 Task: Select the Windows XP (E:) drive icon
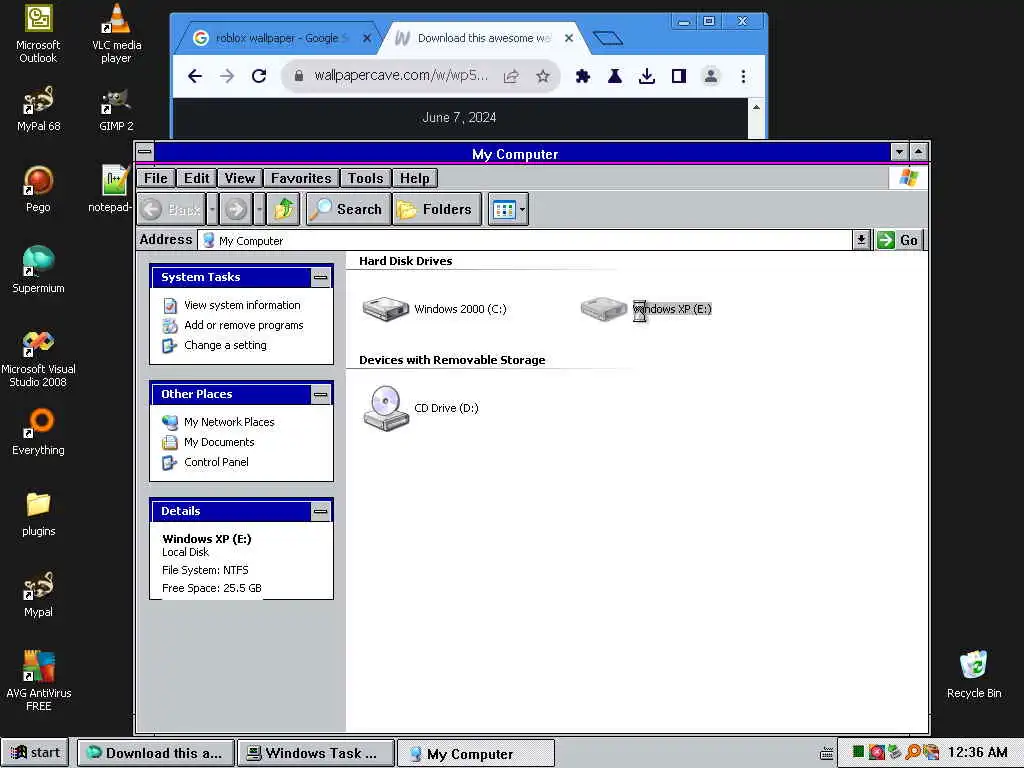[604, 309]
